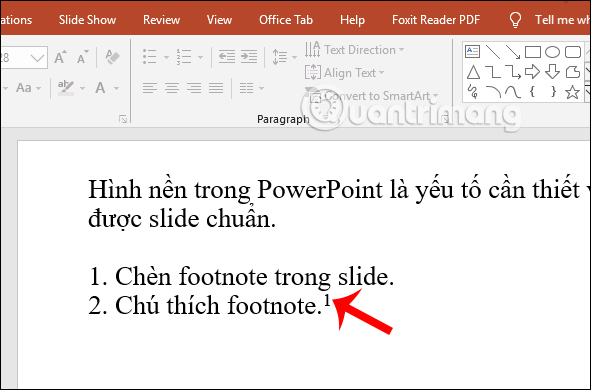The height and width of the screenshot is (390, 591).
Task: Select the Arrow line shape
Action: point(513,52)
